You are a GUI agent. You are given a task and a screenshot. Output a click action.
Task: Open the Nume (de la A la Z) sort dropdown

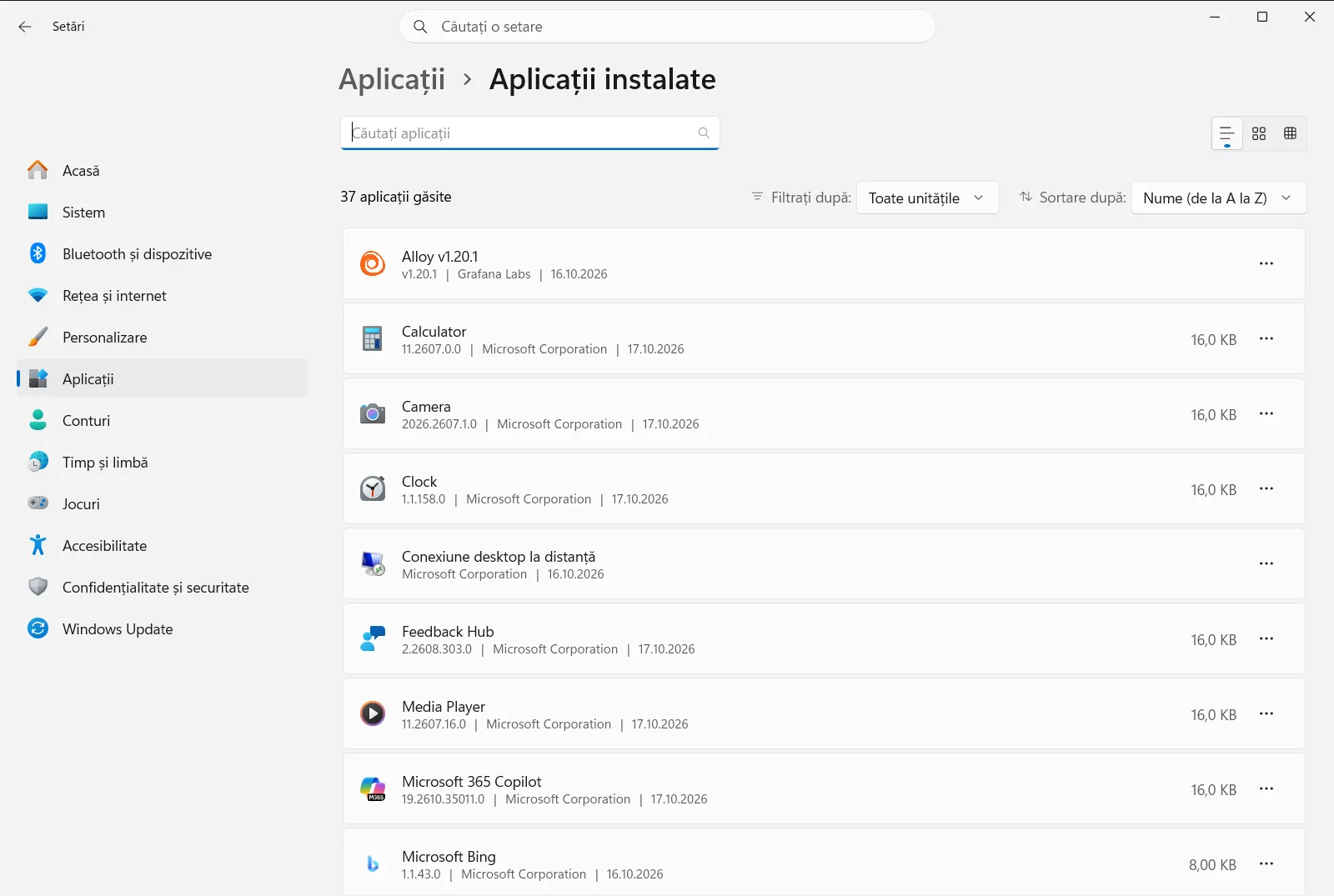click(1218, 198)
